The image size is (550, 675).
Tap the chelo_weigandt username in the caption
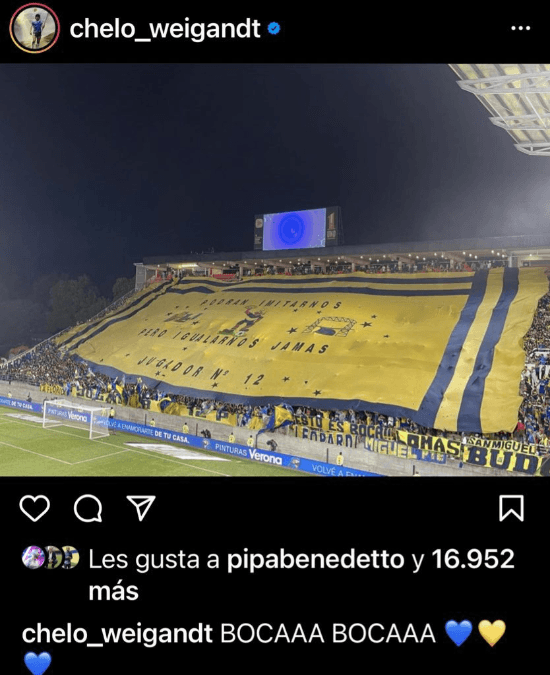click(x=117, y=634)
